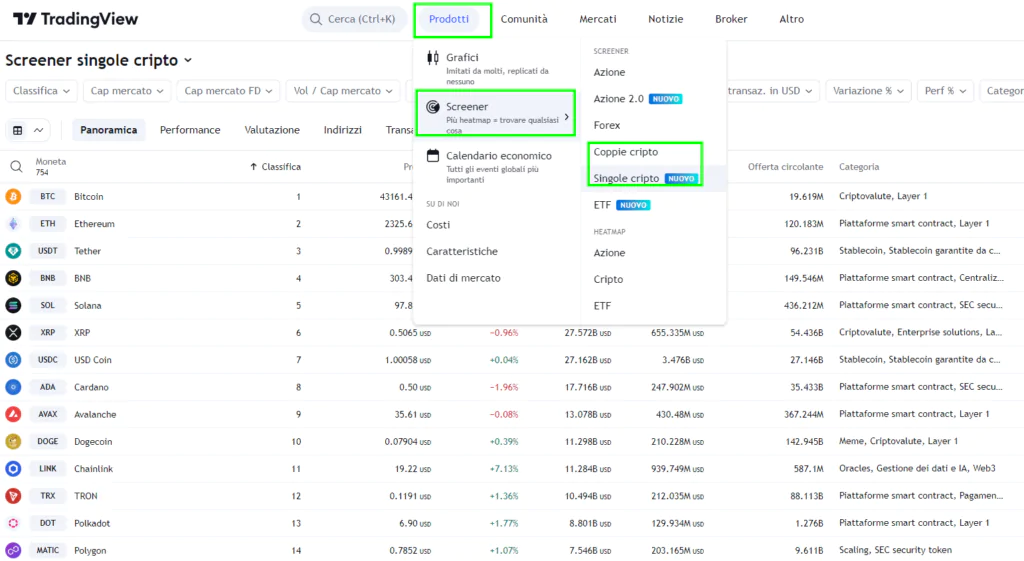
Task: Open the Classifica filter dropdown
Action: 41,91
